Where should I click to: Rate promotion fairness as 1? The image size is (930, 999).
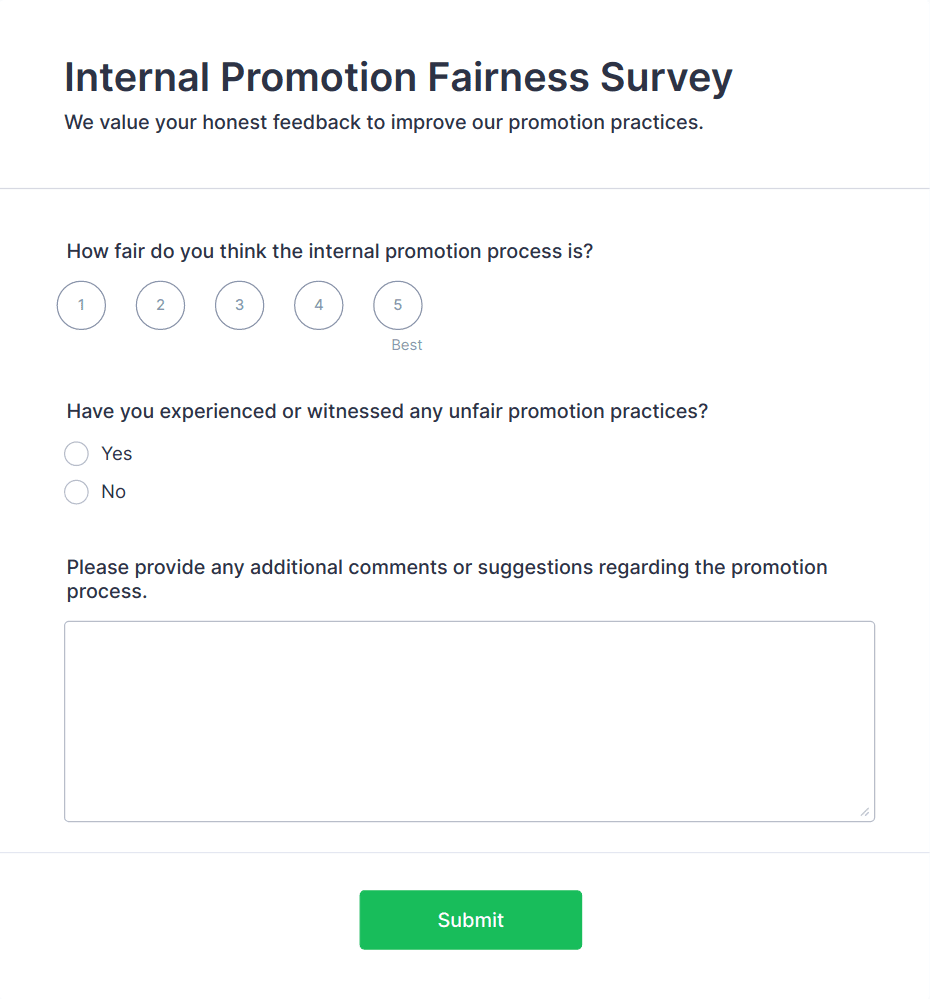[81, 305]
